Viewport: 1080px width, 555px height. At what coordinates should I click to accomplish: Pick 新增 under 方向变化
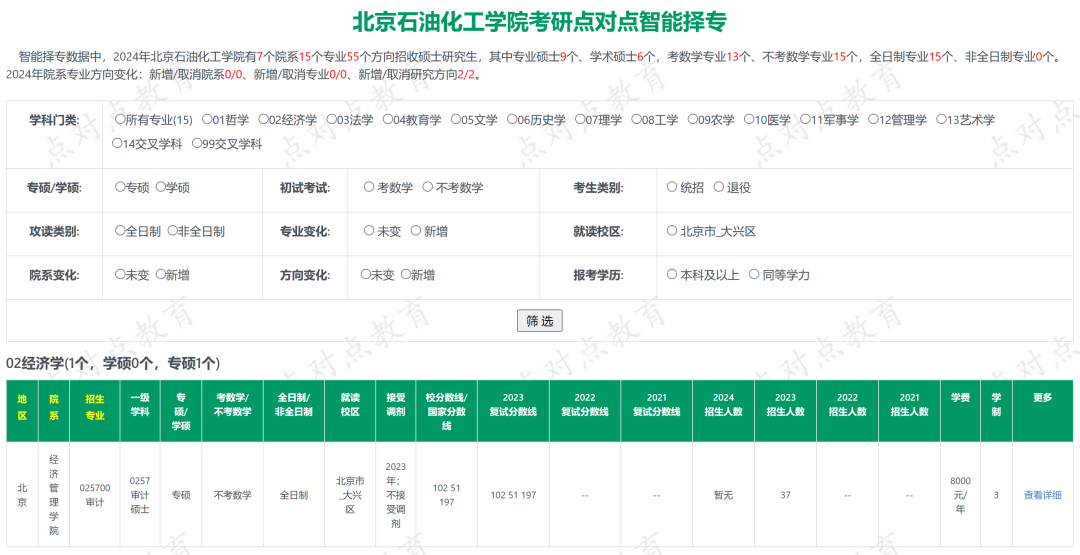[406, 274]
